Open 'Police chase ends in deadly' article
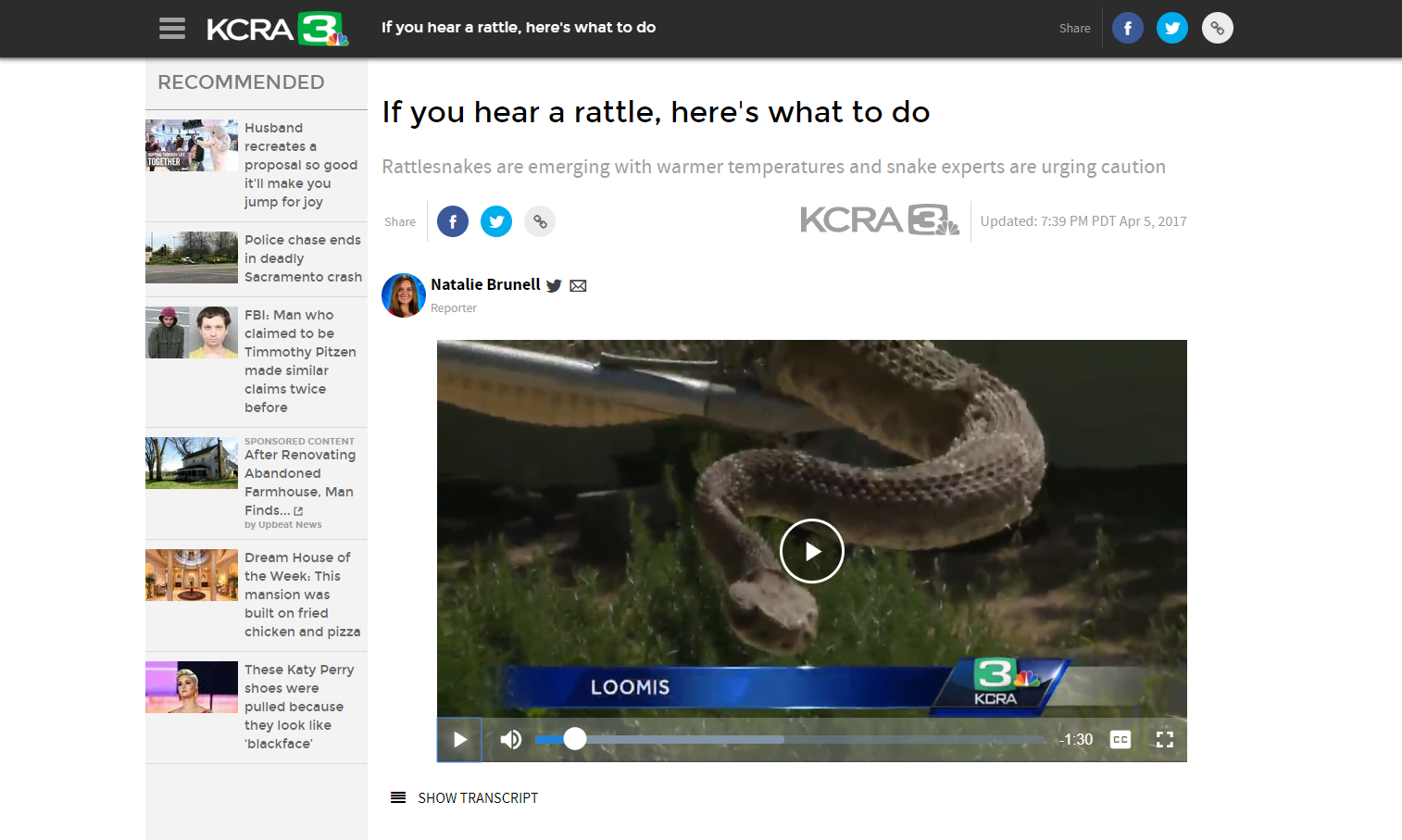Viewport: 1402px width, 840px height. (303, 258)
